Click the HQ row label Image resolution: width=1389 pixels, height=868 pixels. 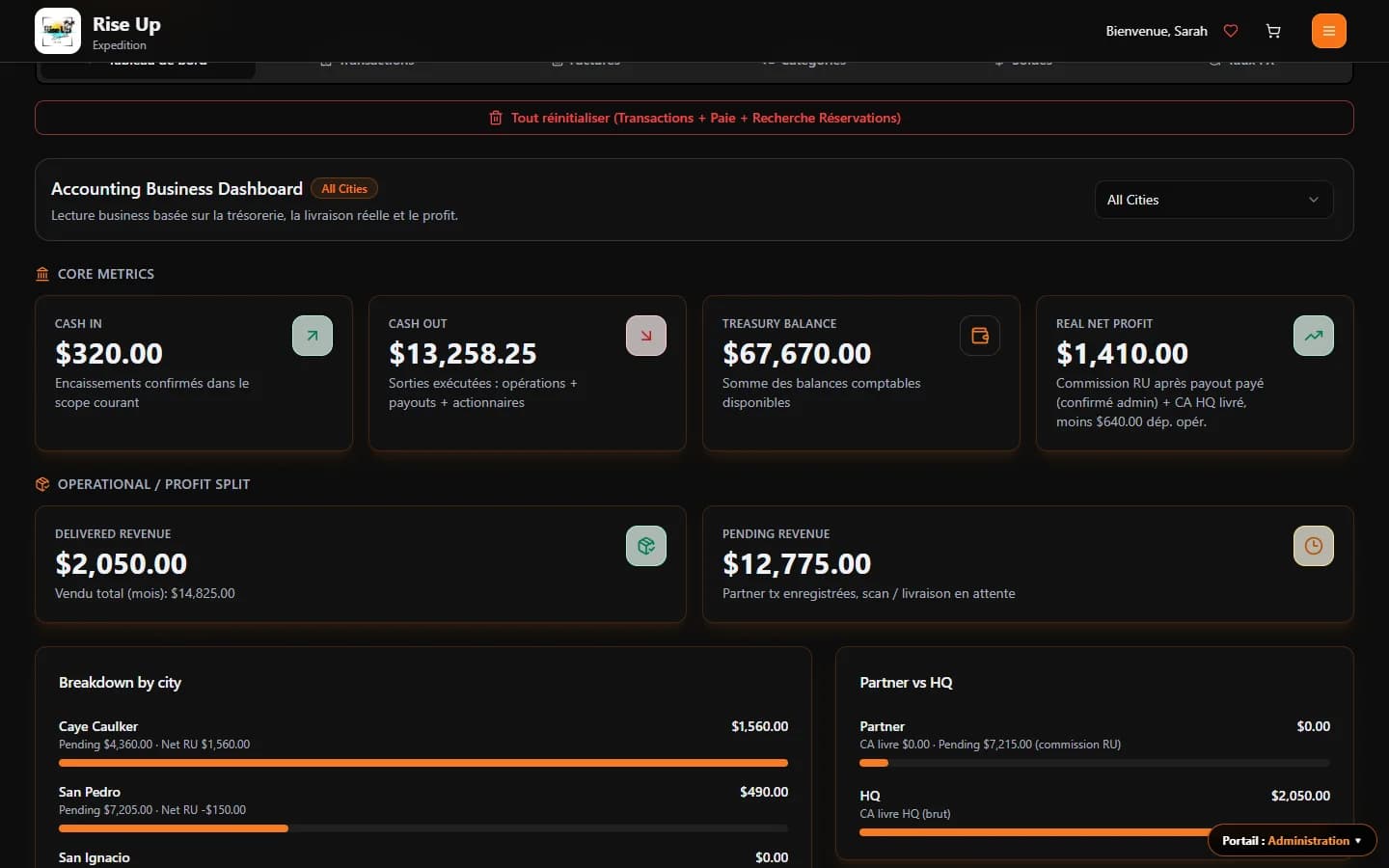point(870,796)
